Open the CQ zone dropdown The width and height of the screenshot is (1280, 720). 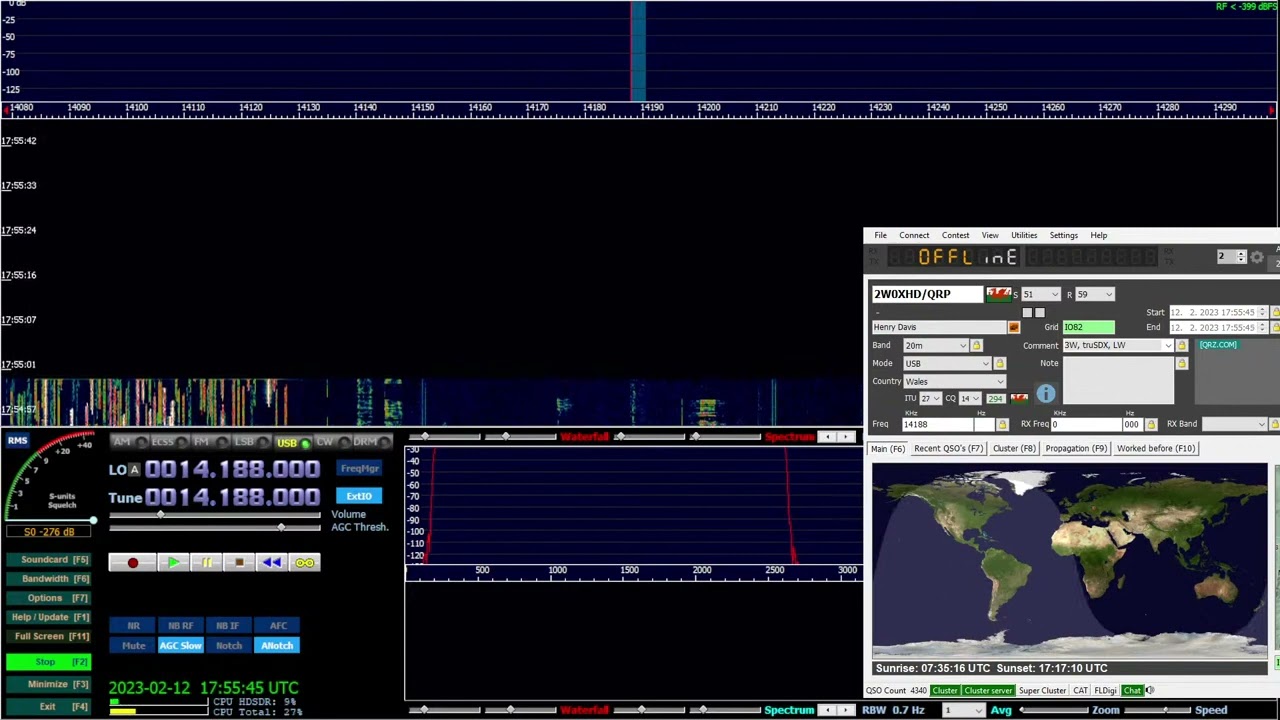coord(970,399)
